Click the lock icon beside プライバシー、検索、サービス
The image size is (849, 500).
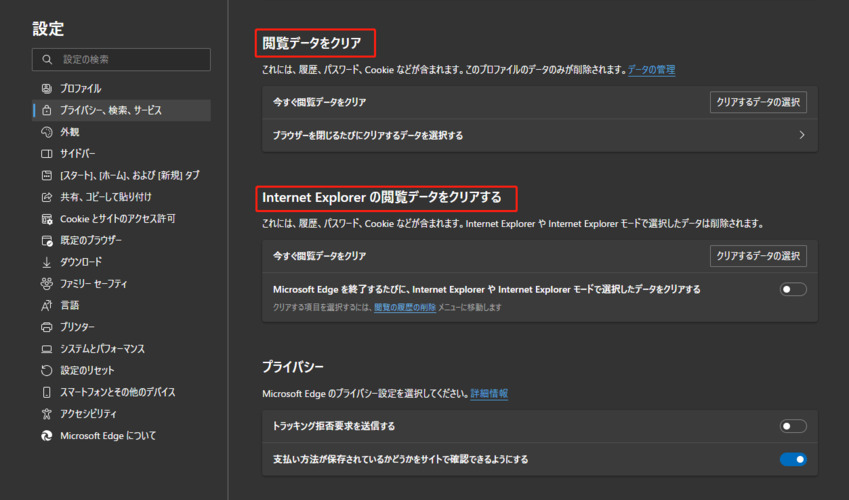[47, 110]
